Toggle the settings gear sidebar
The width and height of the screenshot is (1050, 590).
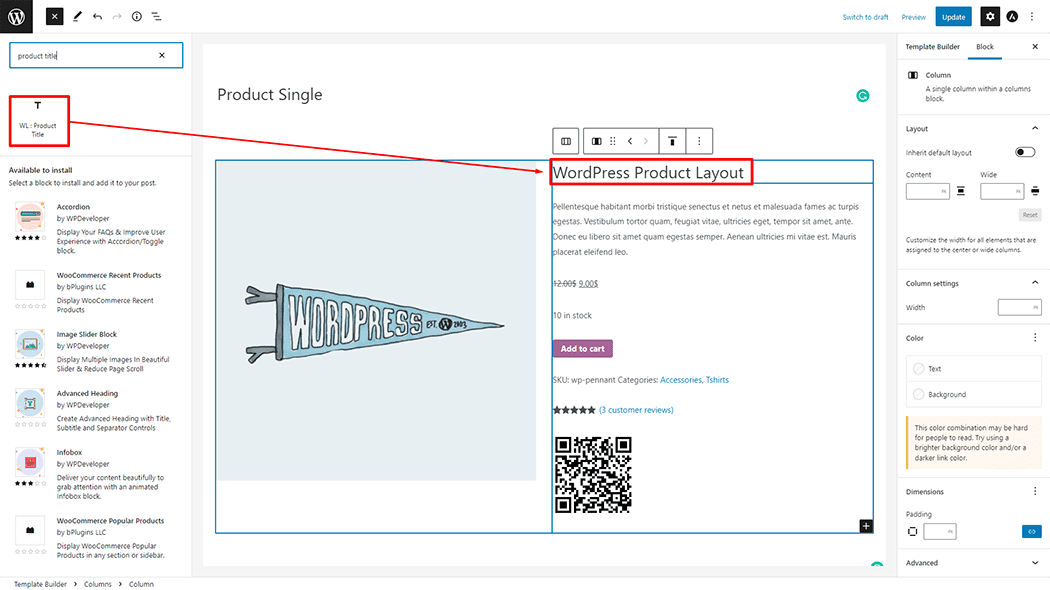pos(990,17)
